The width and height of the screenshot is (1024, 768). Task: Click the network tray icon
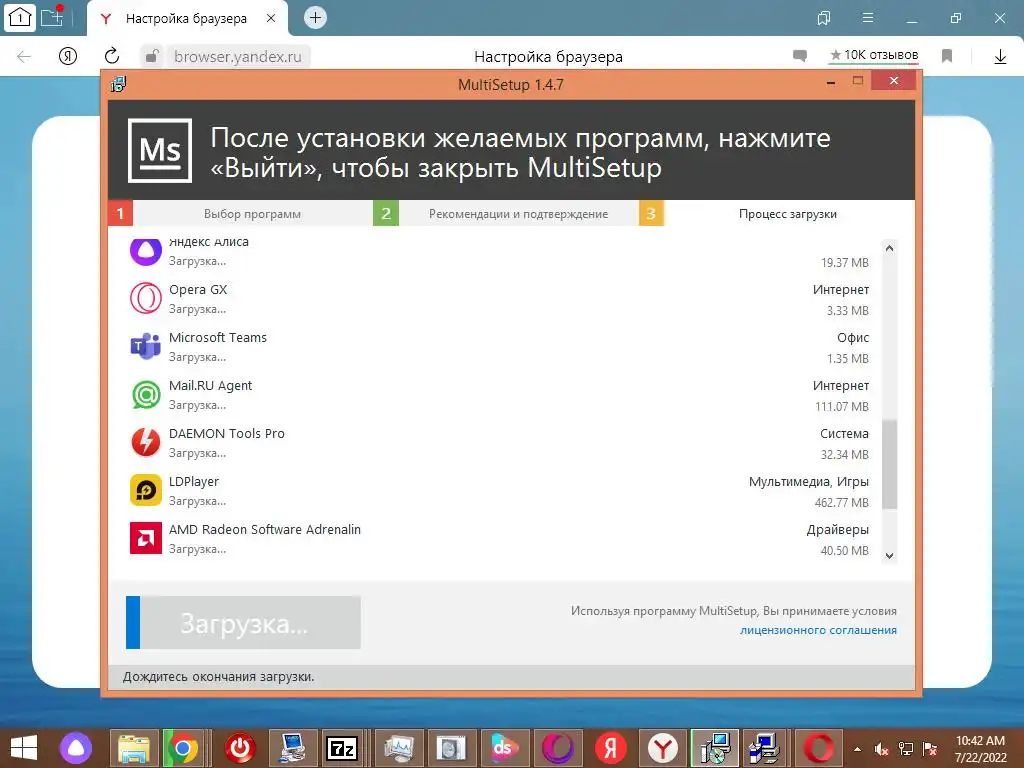pyautogui.click(x=906, y=749)
